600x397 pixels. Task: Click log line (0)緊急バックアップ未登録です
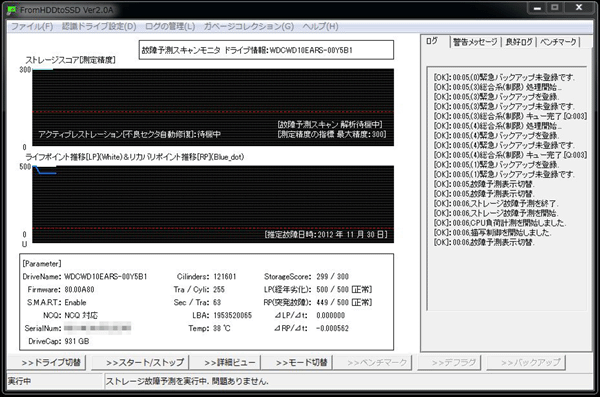[x=504, y=77]
